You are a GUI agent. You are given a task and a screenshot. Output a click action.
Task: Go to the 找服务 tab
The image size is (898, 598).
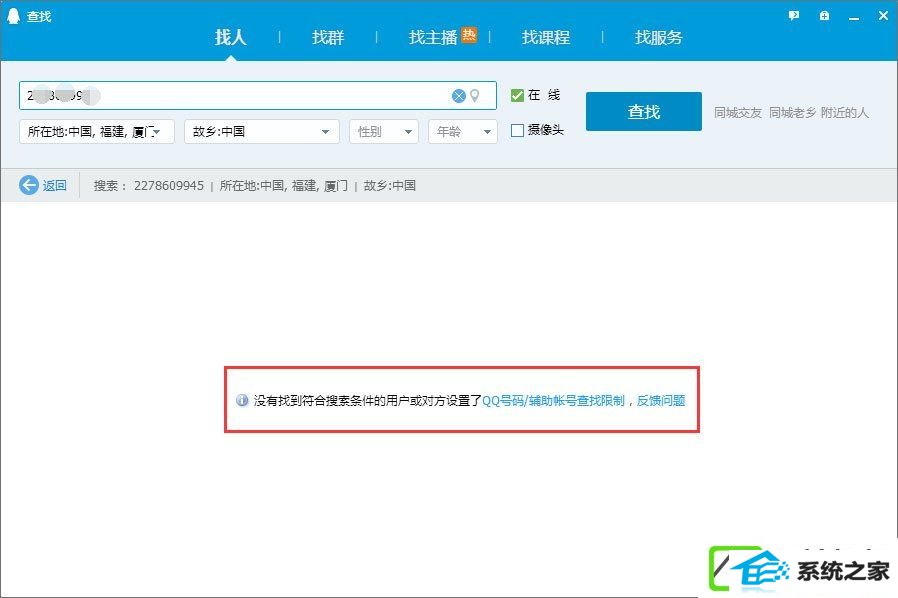[x=659, y=37]
